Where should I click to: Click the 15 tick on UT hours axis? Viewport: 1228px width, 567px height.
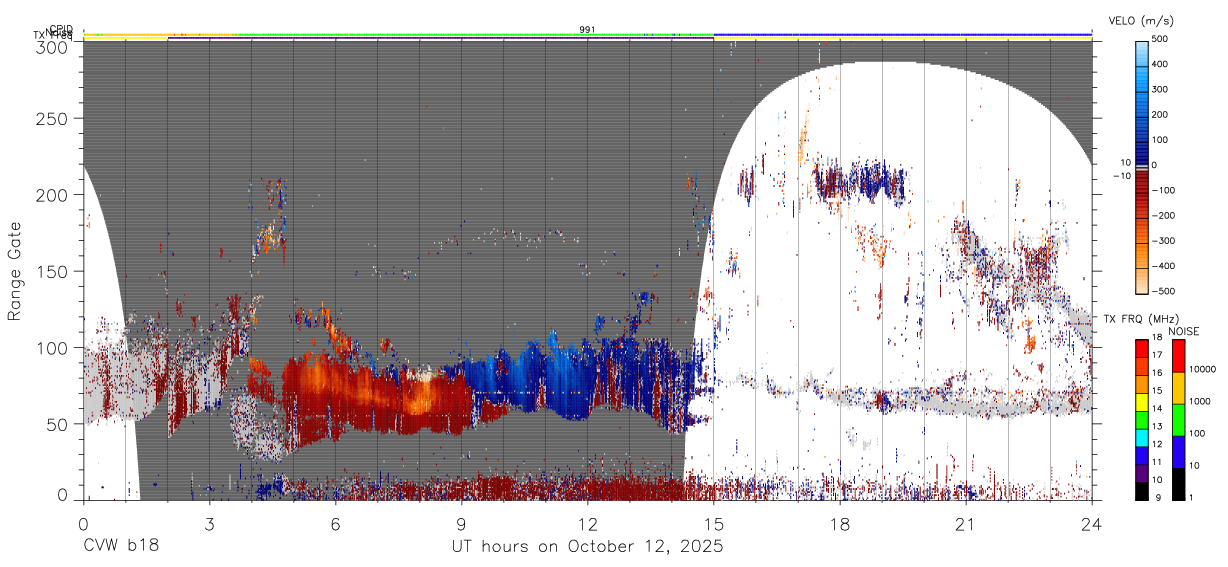[x=714, y=524]
